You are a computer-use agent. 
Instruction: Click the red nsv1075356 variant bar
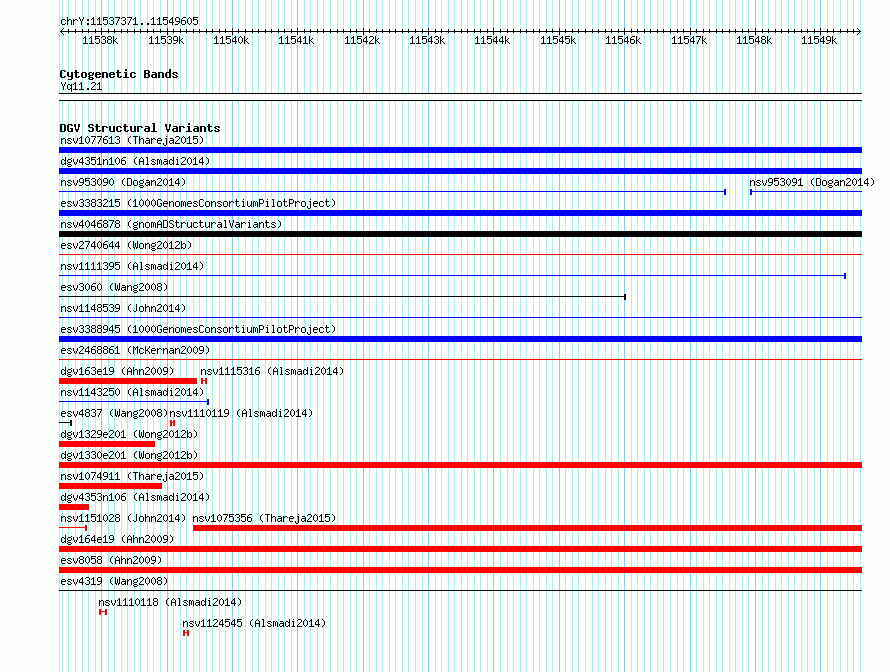click(527, 528)
